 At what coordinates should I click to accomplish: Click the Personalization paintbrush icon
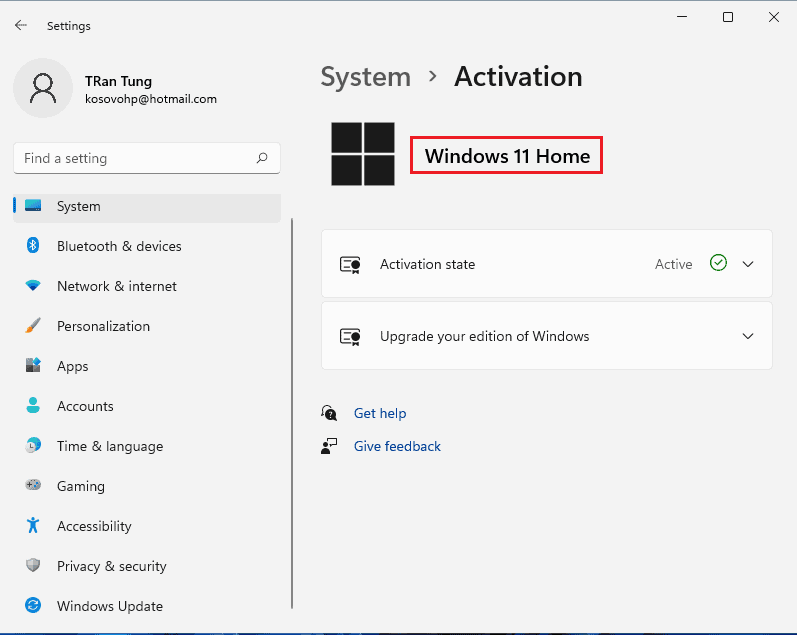click(x=33, y=326)
